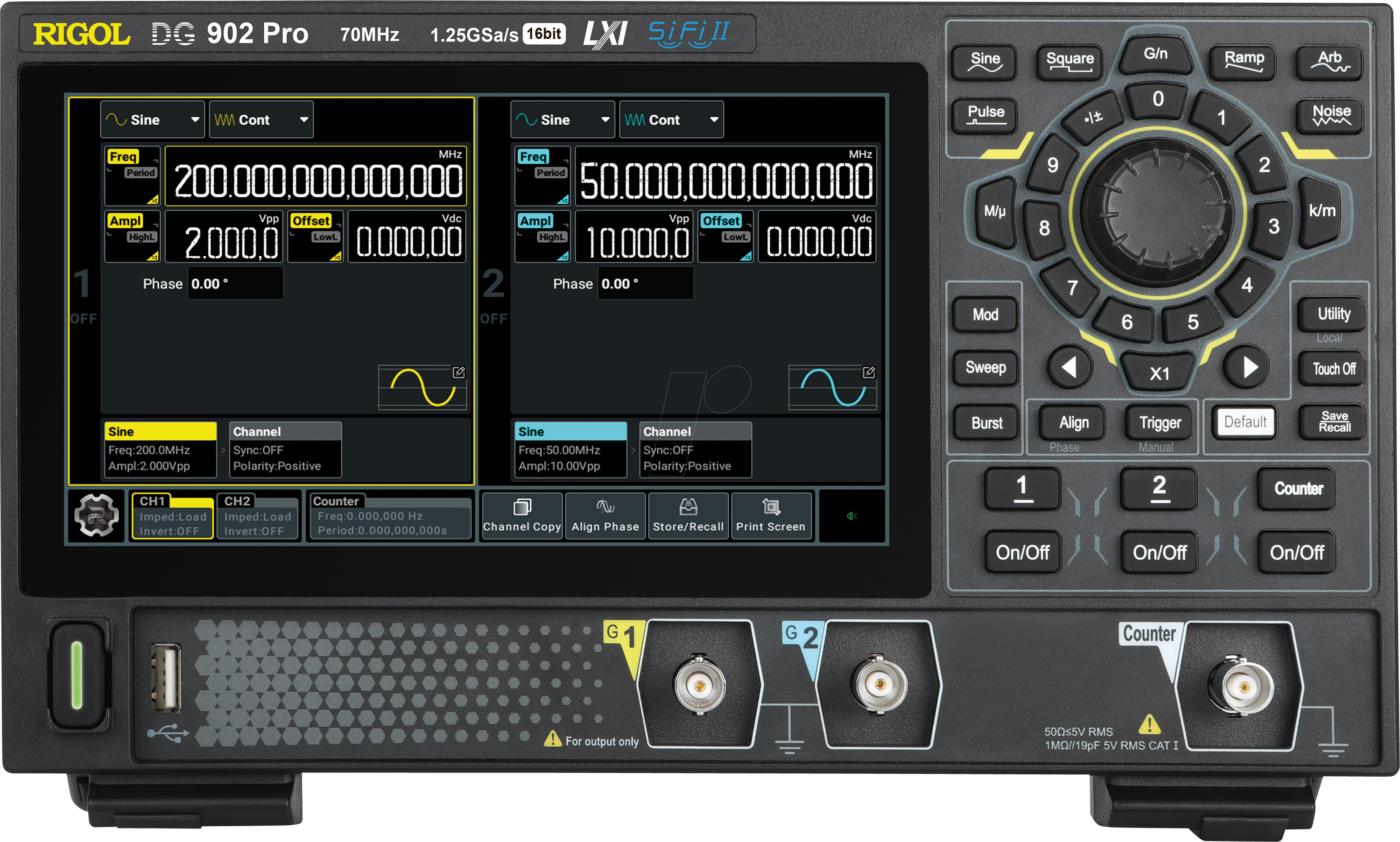Toggle the On/Off key below Counter
Screen dimensions: 1400x842
click(x=1296, y=552)
